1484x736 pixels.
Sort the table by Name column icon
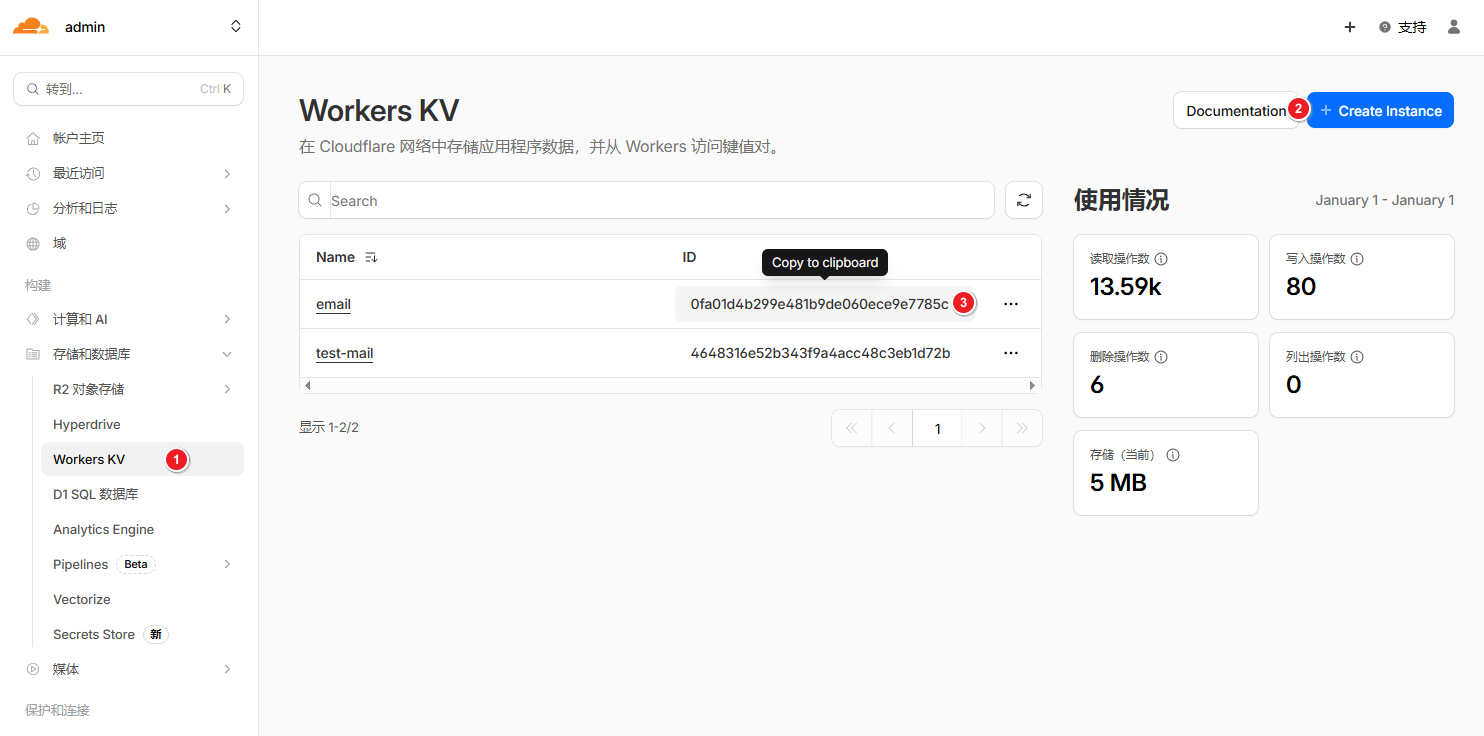pyautogui.click(x=371, y=257)
